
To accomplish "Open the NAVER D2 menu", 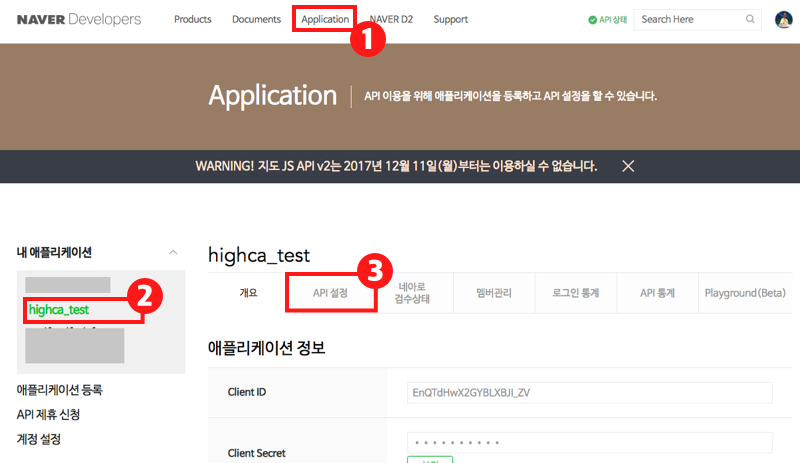I will point(391,19).
